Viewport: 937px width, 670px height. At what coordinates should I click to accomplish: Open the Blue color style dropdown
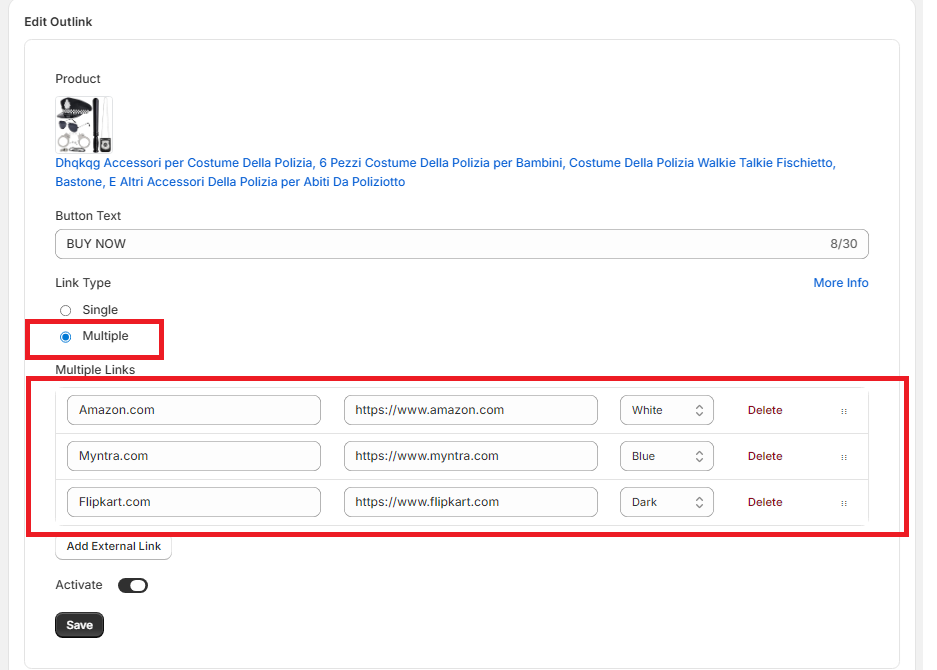pyautogui.click(x=667, y=456)
